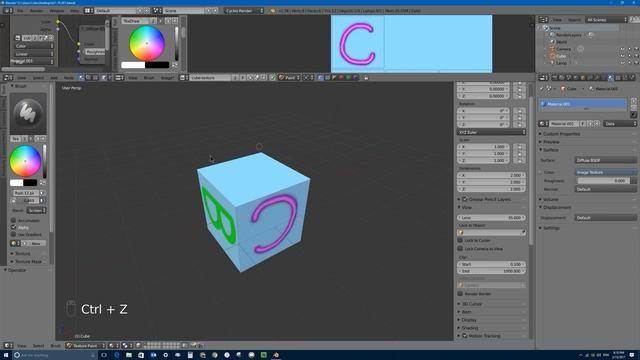Adjust the Roughness slider
Image resolution: width=640 pixels, height=360 pixels.
[605, 181]
